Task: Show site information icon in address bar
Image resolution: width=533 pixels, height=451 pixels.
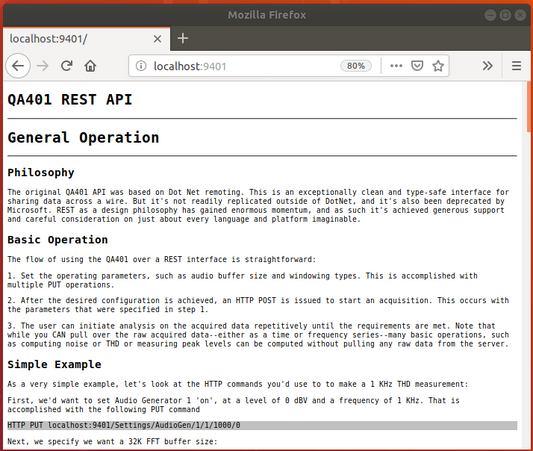Action: coord(141,66)
